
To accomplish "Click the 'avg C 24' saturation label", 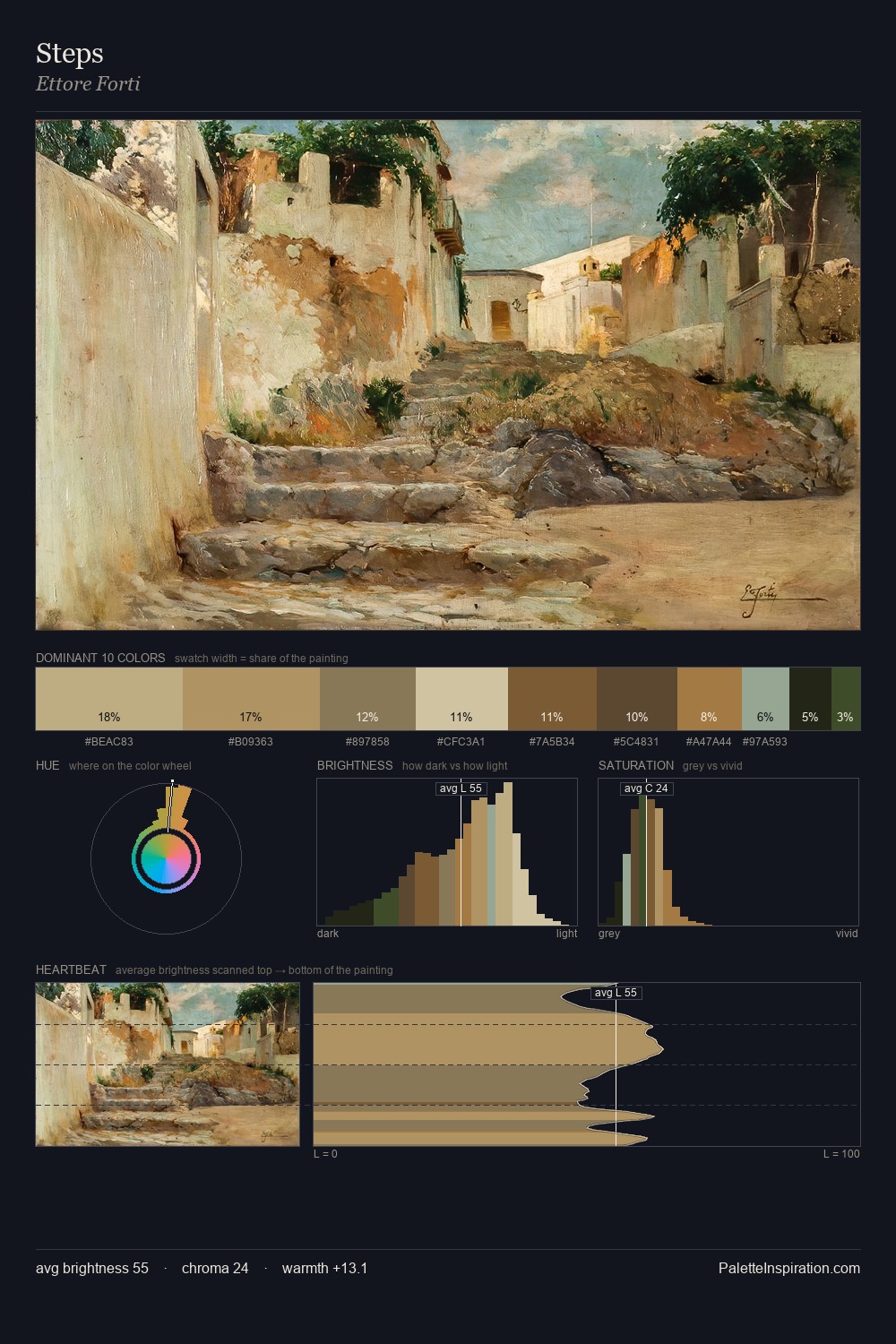I will [646, 788].
